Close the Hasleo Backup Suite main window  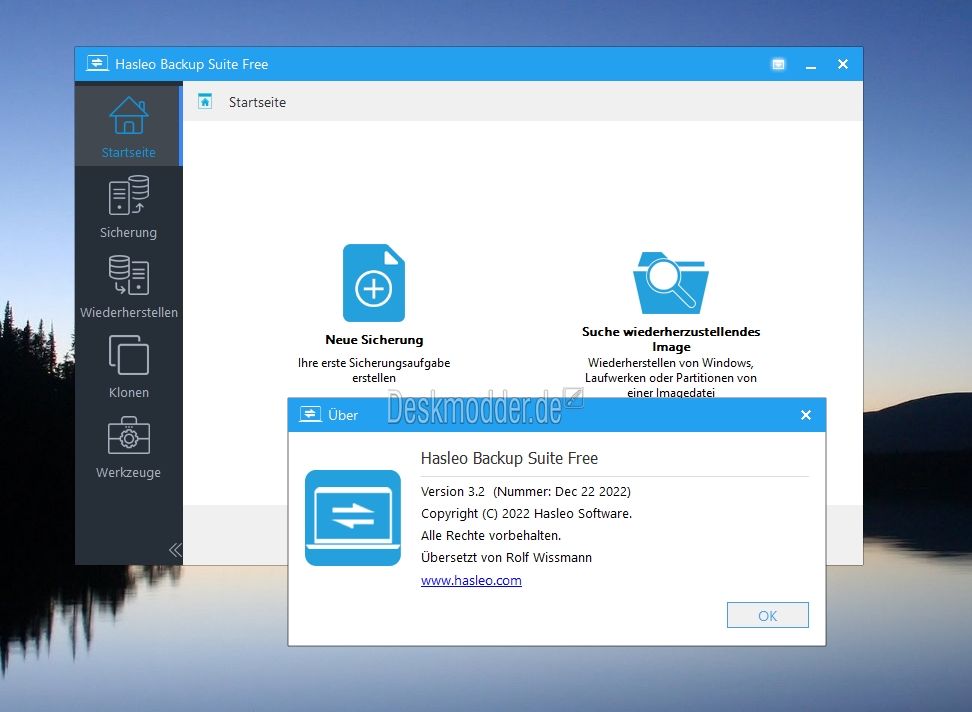tap(843, 64)
